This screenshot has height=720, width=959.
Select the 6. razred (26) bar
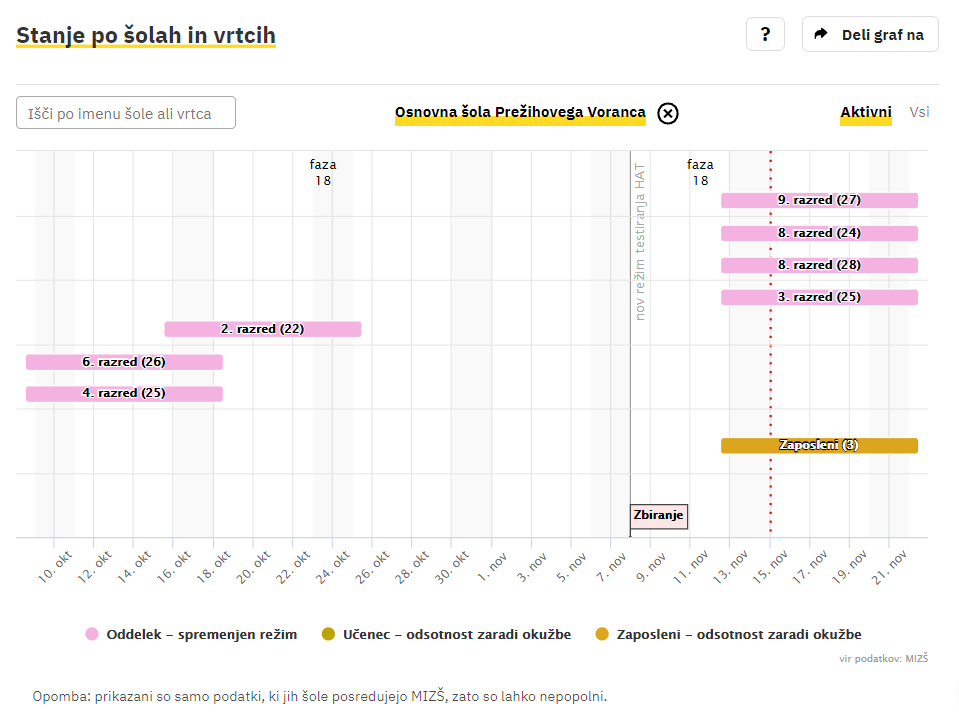click(x=124, y=362)
